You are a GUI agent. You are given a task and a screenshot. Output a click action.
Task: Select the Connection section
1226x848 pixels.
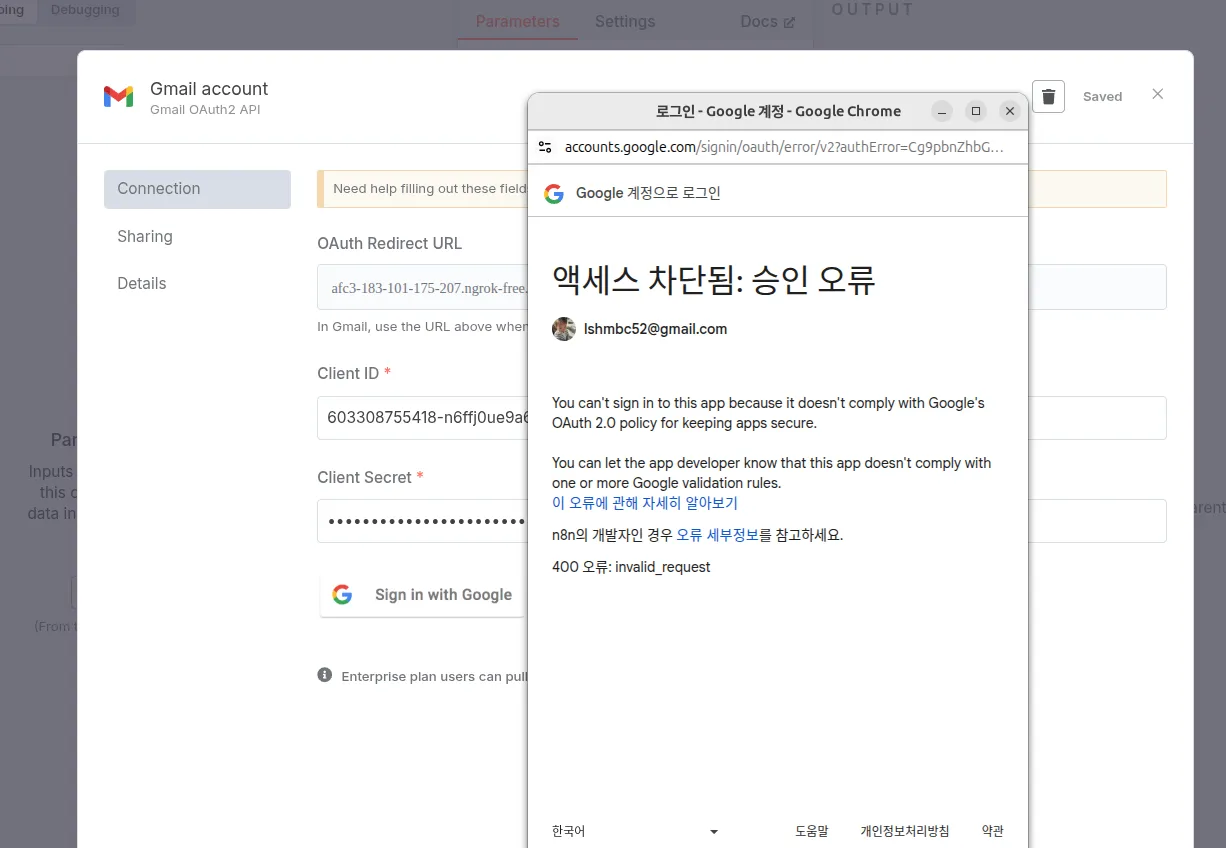coord(197,189)
